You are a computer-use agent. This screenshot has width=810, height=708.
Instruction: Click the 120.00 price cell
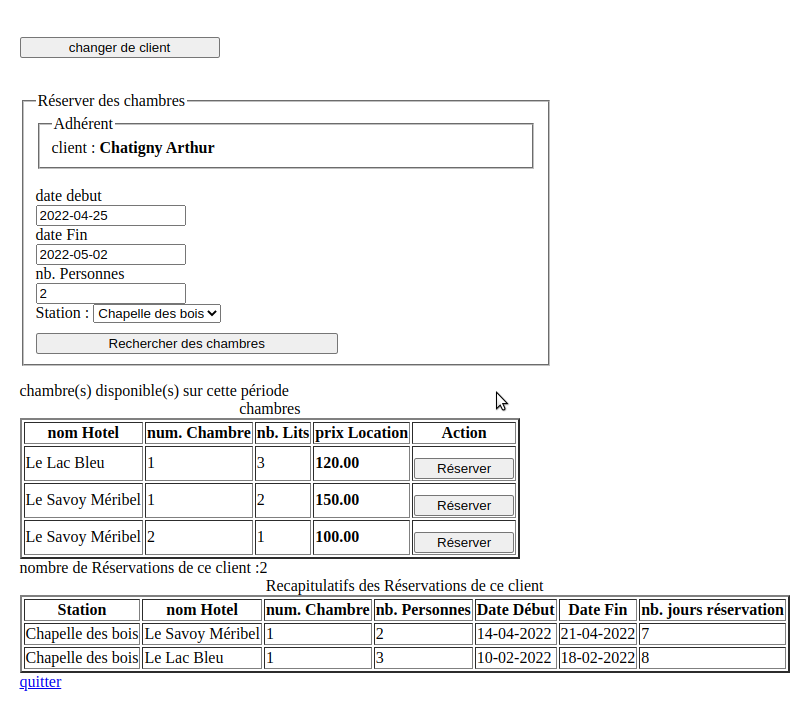coord(337,463)
